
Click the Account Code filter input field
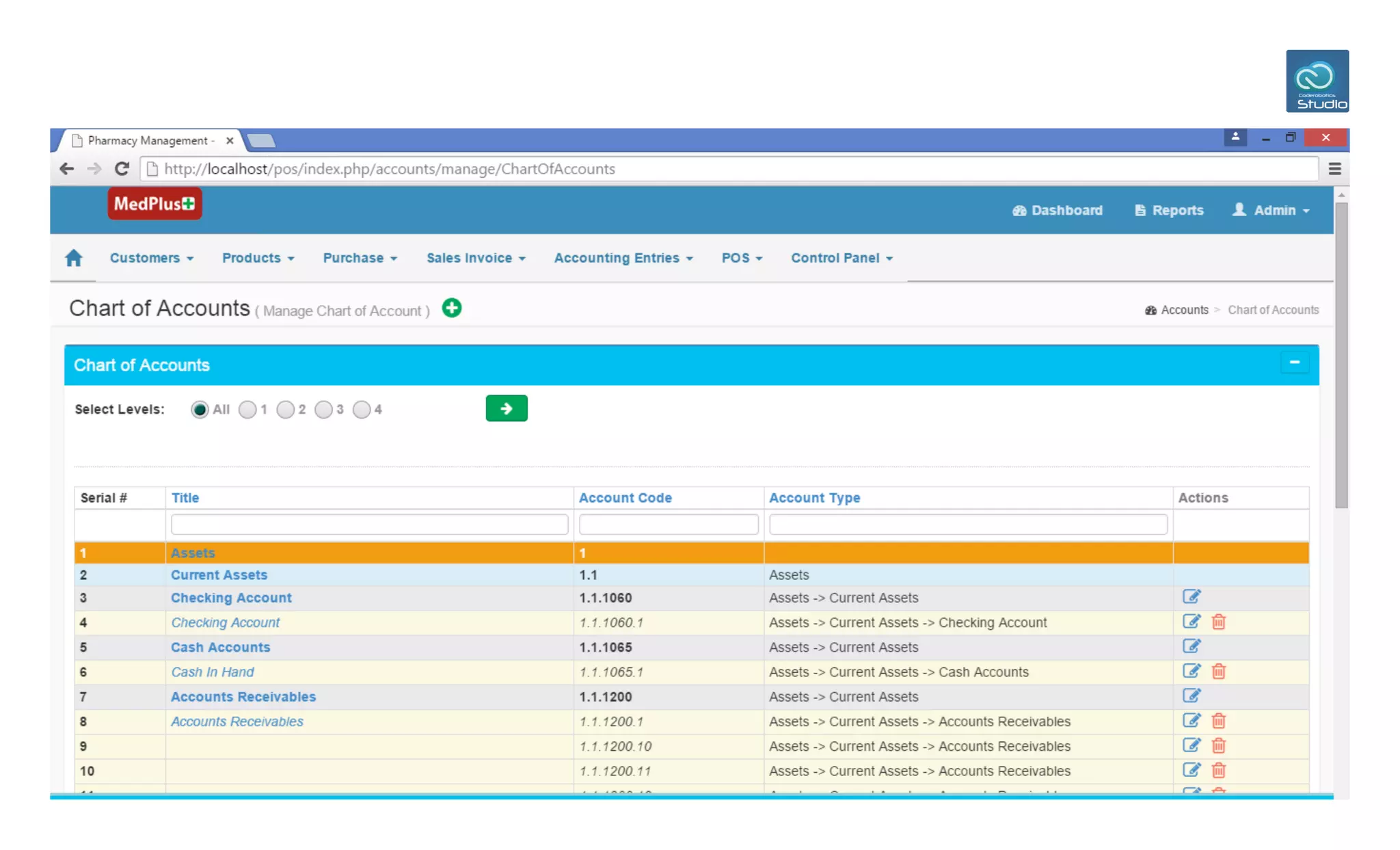[668, 524]
